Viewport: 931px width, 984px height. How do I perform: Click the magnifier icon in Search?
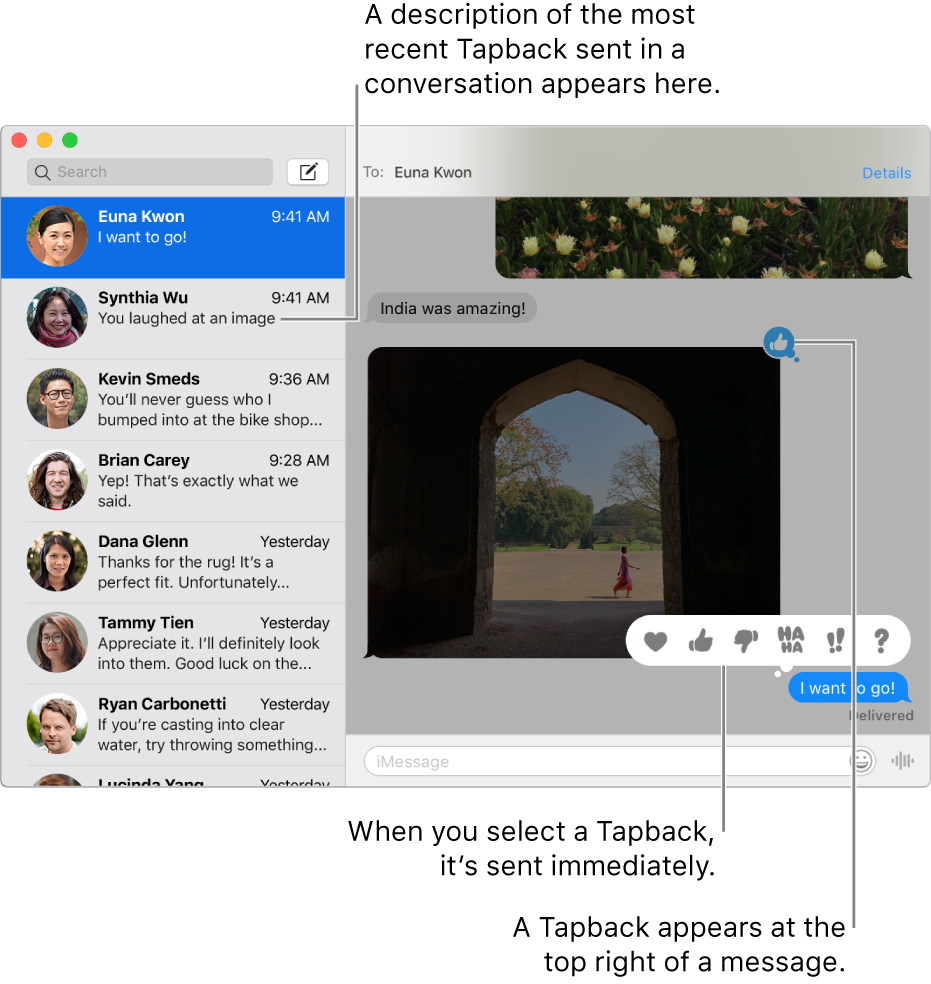tap(42, 172)
